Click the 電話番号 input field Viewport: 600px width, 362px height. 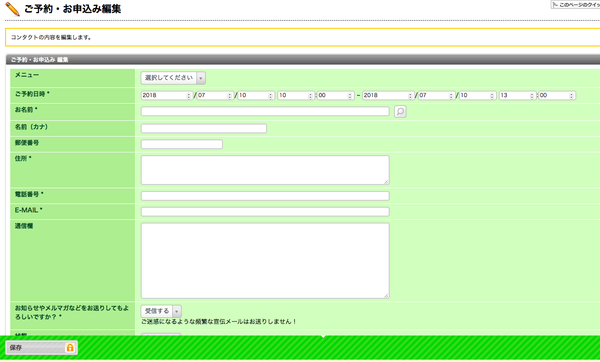265,196
